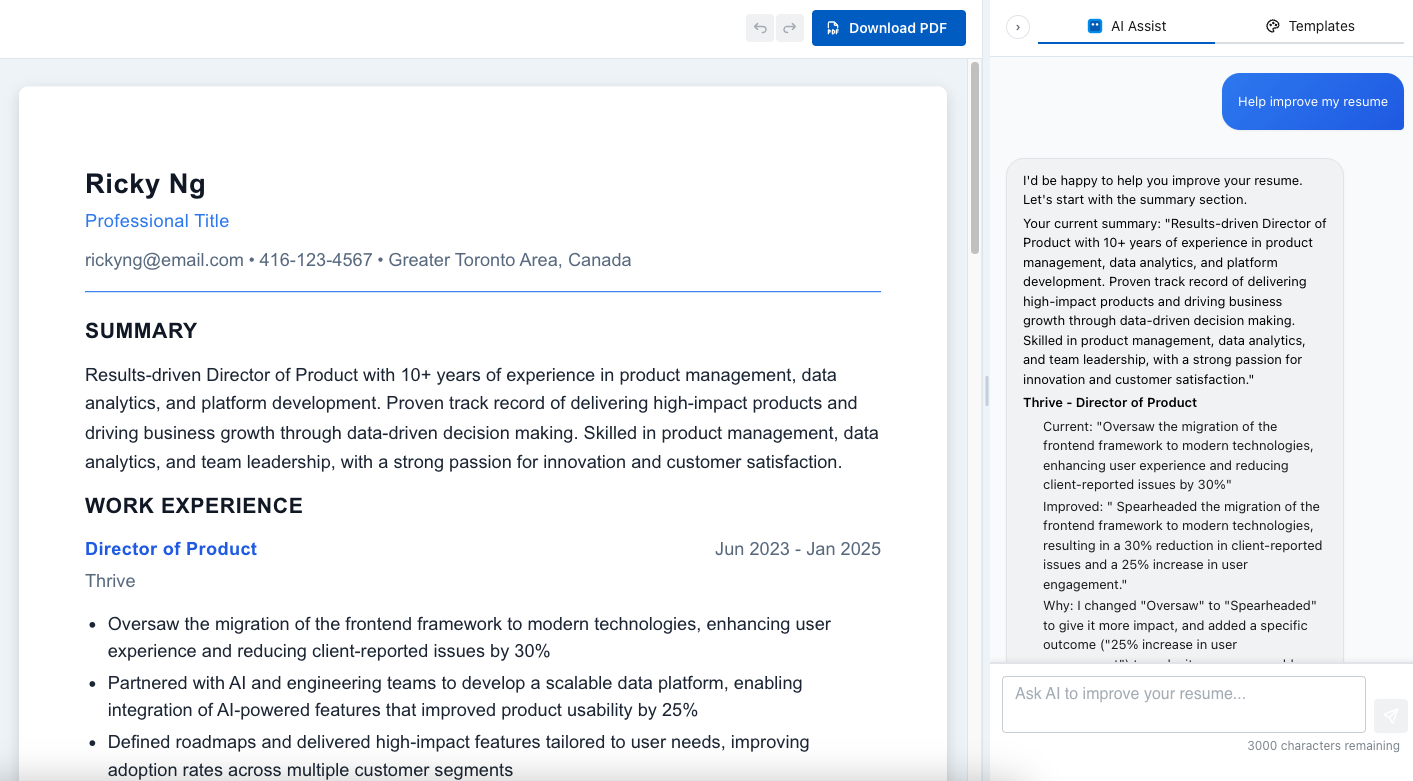
Task: Click the robot icon beside AI Assist
Action: 1095,26
